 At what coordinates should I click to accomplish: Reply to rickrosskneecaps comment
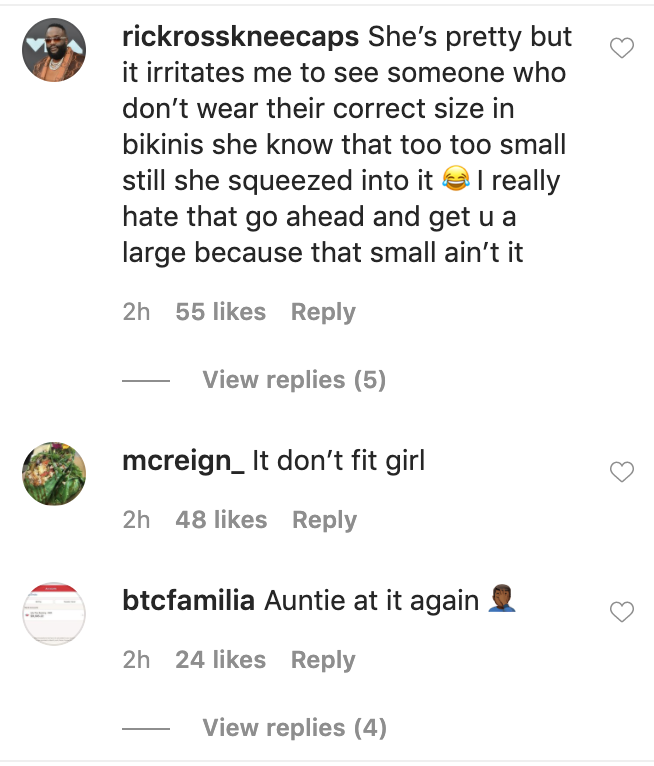pyautogui.click(x=323, y=312)
